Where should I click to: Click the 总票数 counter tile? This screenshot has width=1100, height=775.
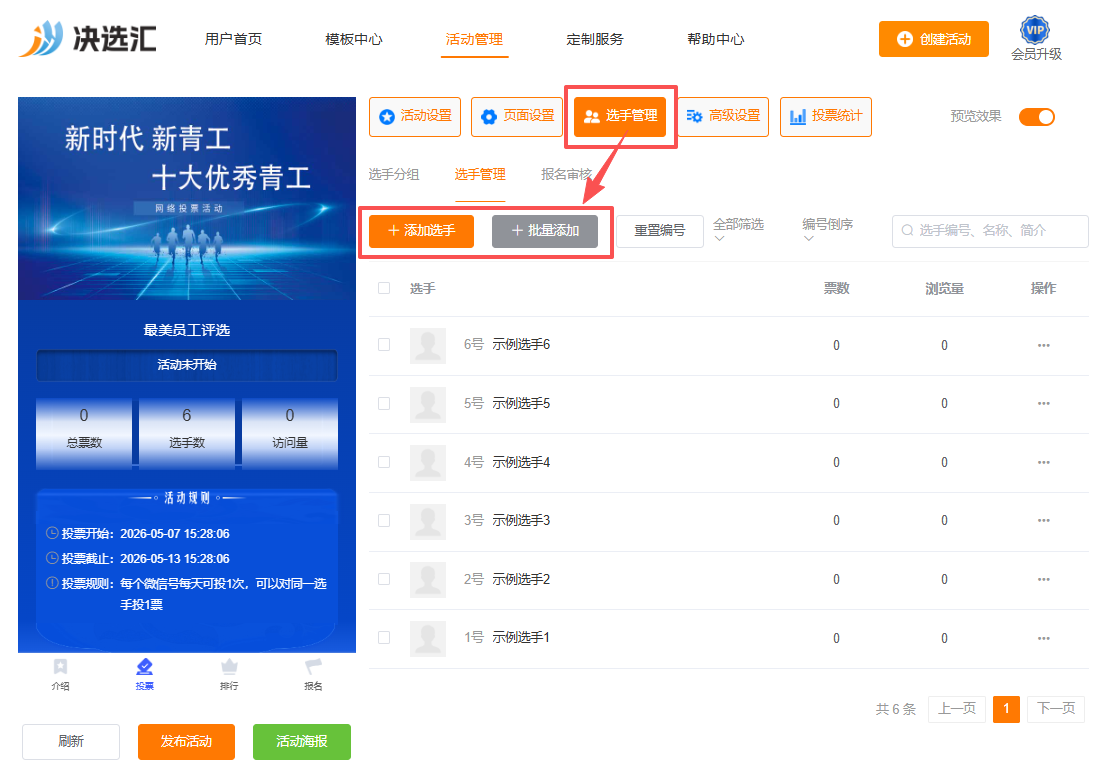[x=84, y=433]
